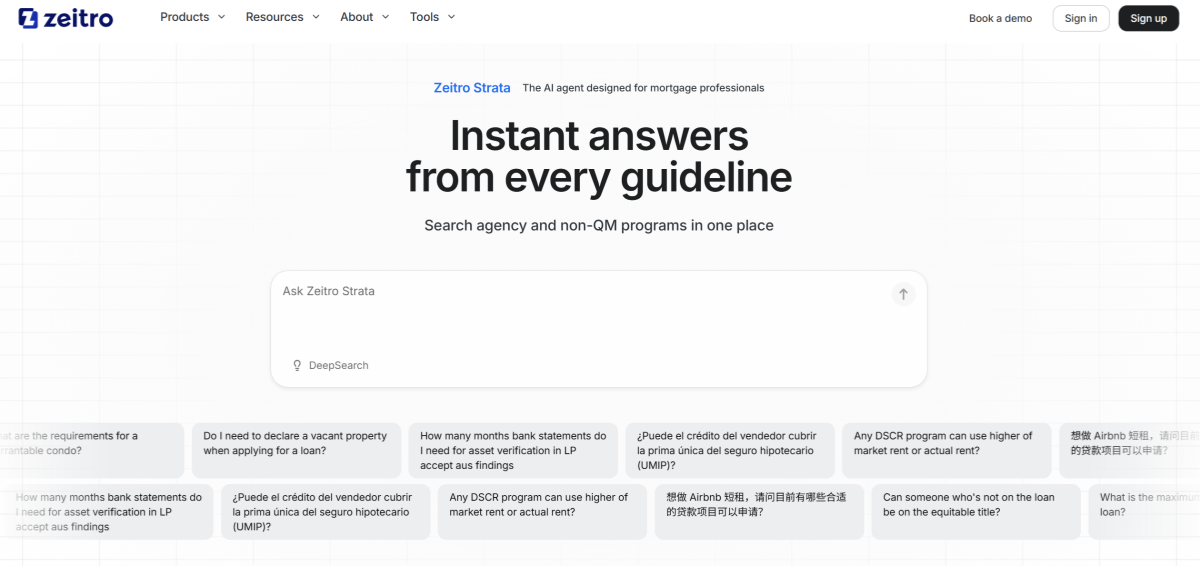Select the equitable title suggestion
The height and width of the screenshot is (566, 1200).
pyautogui.click(x=977, y=512)
